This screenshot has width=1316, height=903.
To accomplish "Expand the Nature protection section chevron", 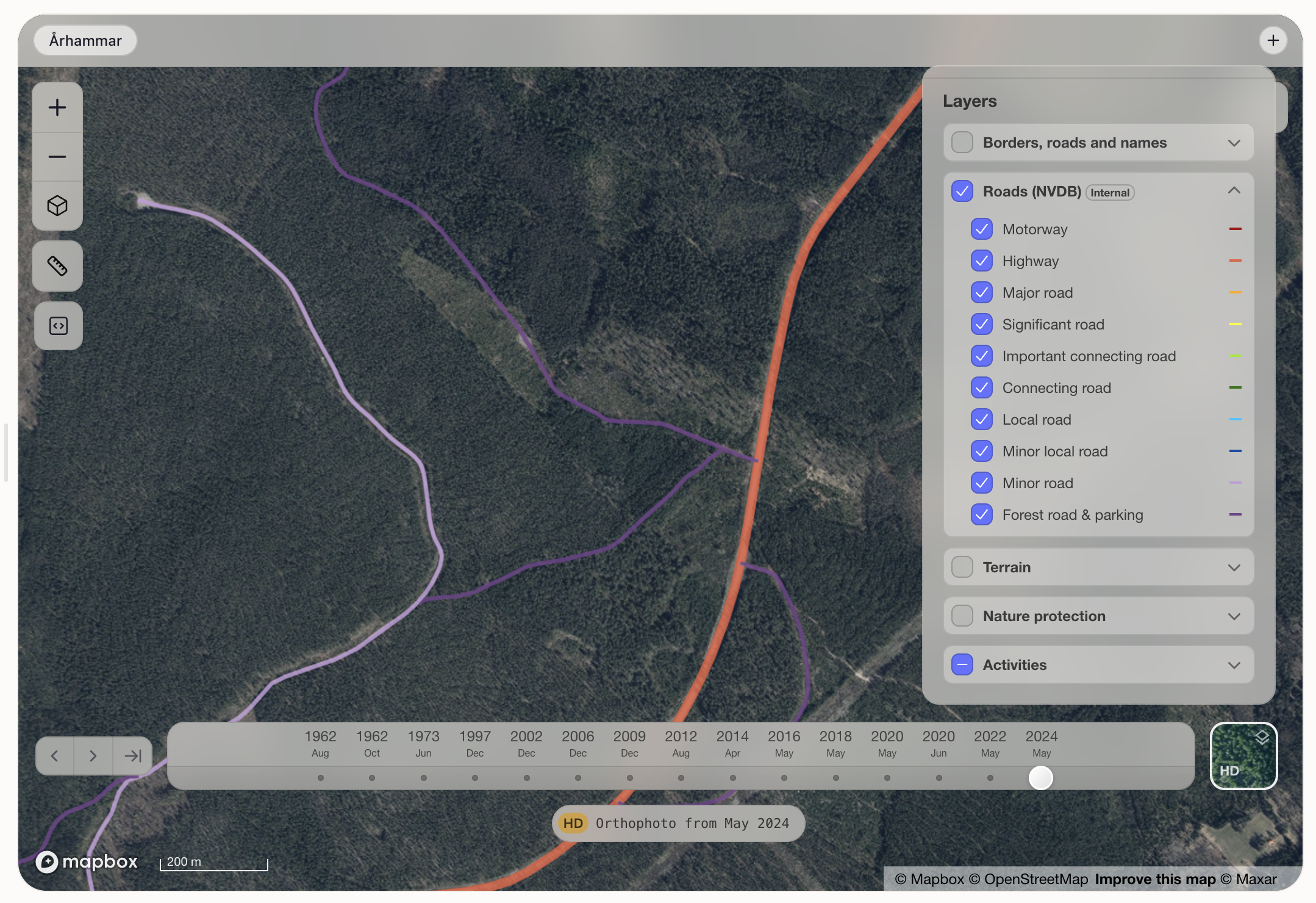I will (1234, 616).
